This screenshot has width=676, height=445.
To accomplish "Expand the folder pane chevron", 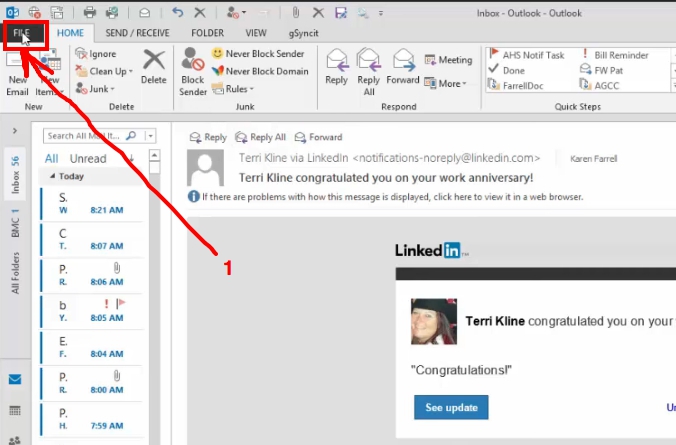I will [15, 130].
